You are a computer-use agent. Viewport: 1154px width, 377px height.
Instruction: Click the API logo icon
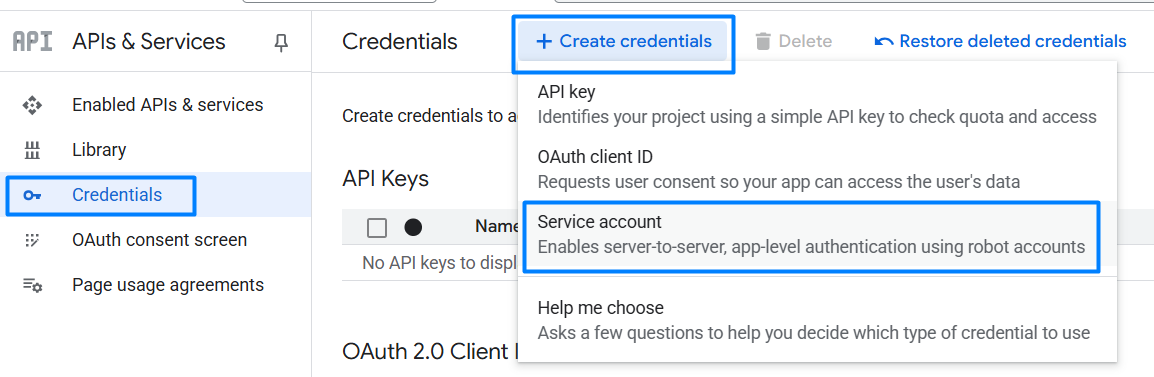tap(32, 41)
